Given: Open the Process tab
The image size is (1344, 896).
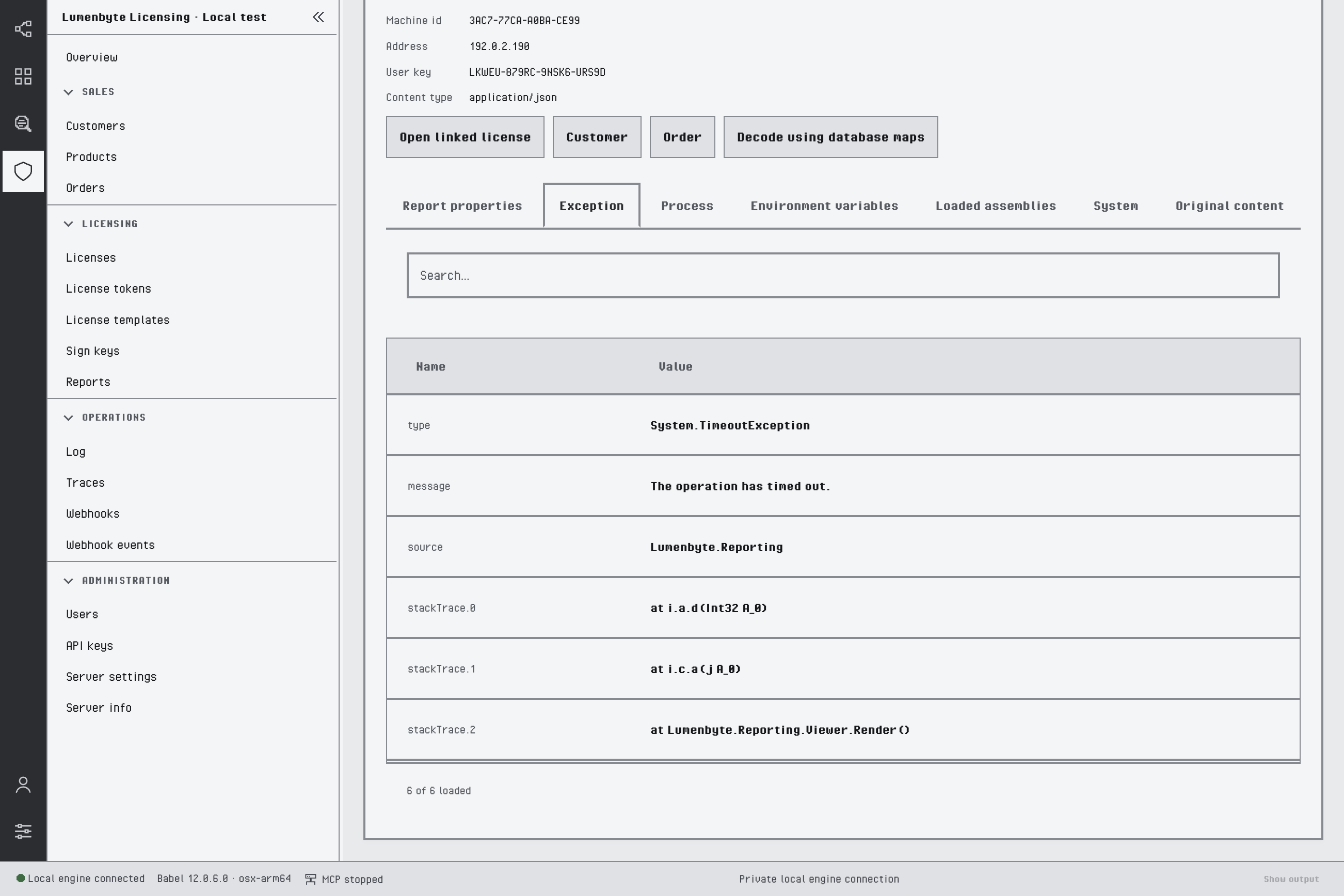Looking at the screenshot, I should pos(687,206).
